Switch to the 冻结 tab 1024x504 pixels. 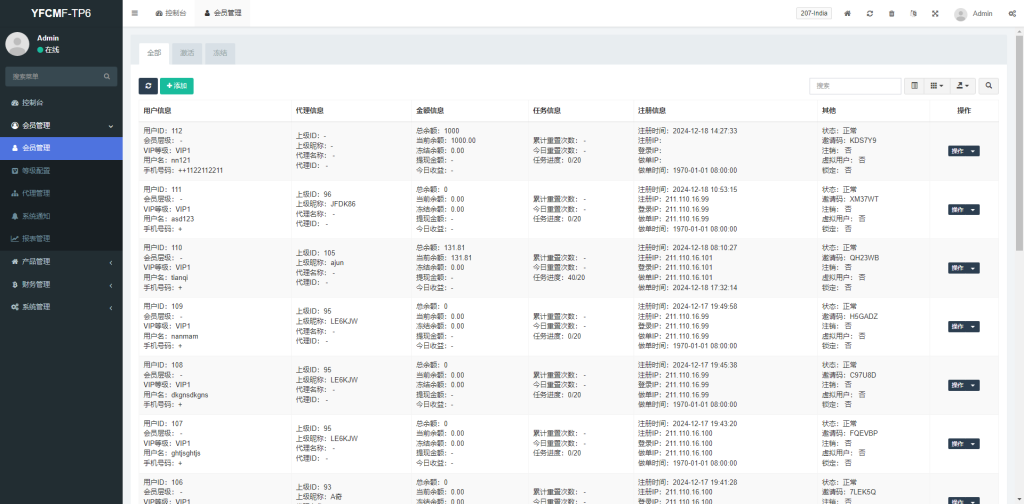coord(220,52)
